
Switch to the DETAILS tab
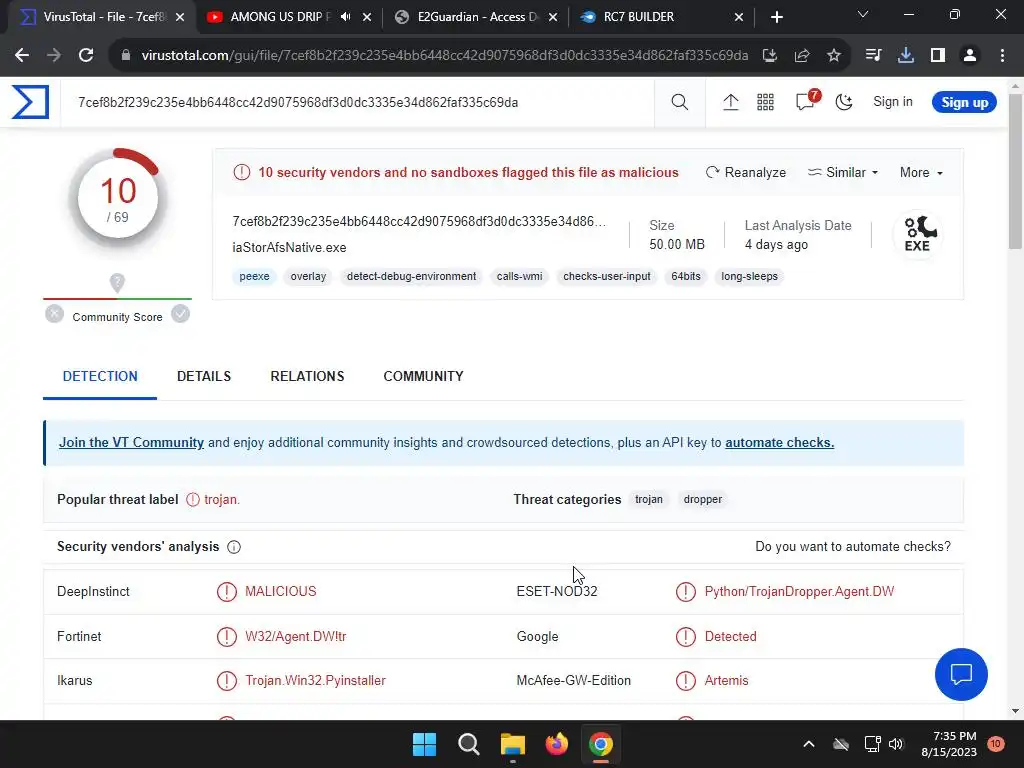(204, 376)
